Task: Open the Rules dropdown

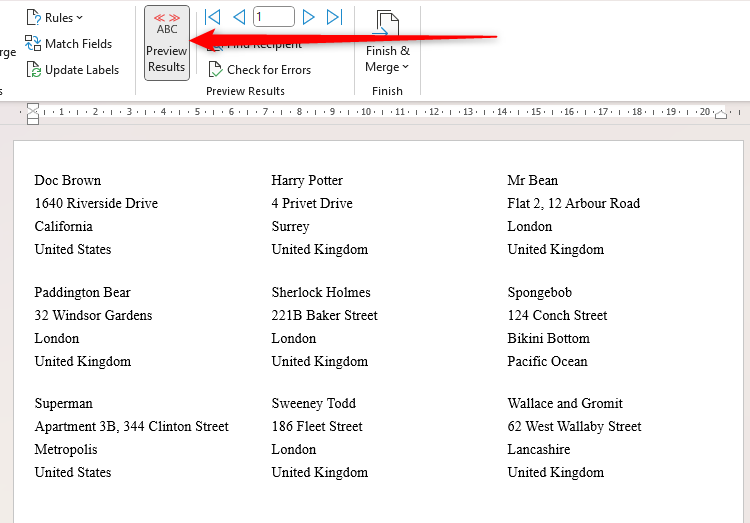Action: (x=55, y=18)
